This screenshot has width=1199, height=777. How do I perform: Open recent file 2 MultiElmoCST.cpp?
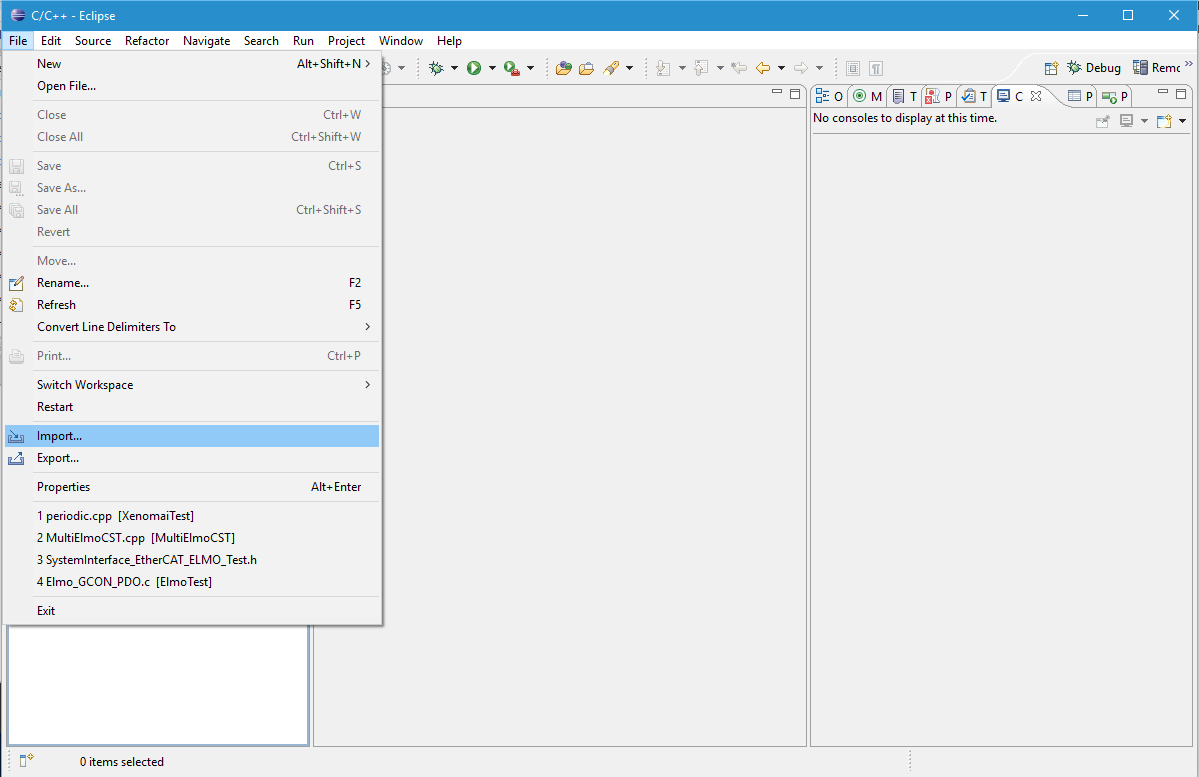tap(192, 538)
